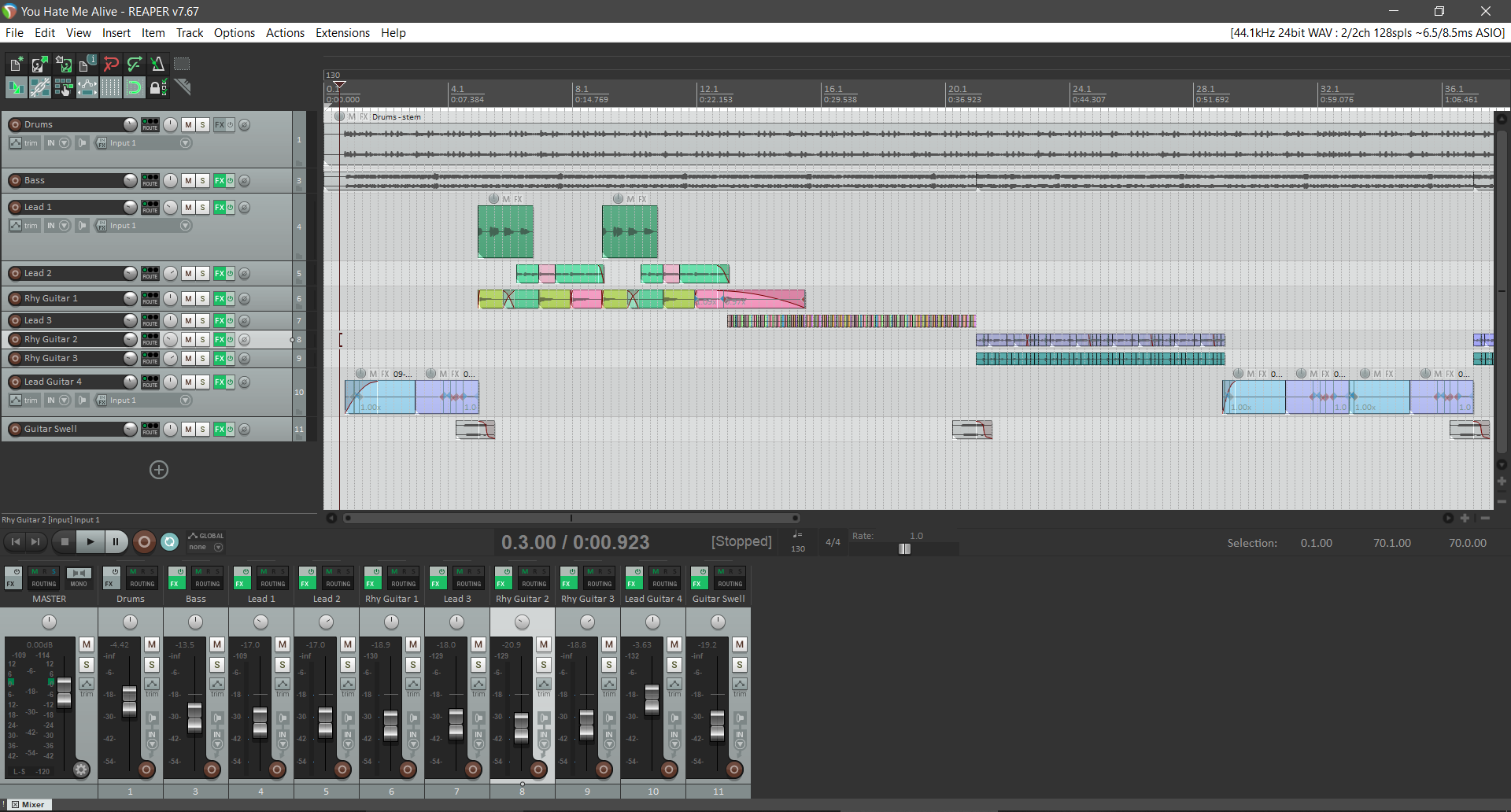Click the playback Rate slider
The width and height of the screenshot is (1511, 812).
coord(904,548)
